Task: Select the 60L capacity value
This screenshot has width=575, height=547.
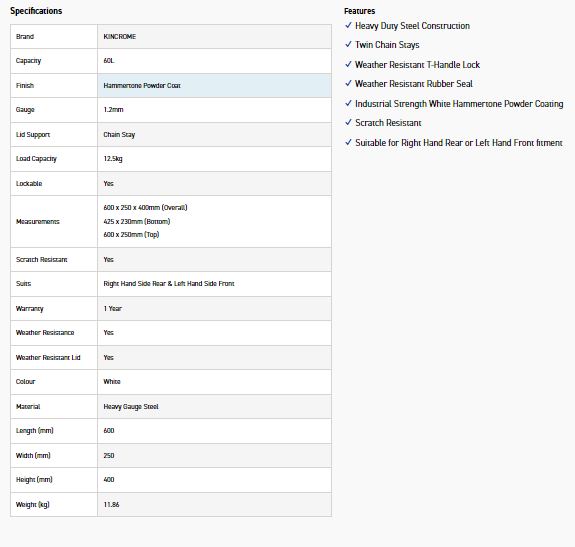Action: pos(109,61)
